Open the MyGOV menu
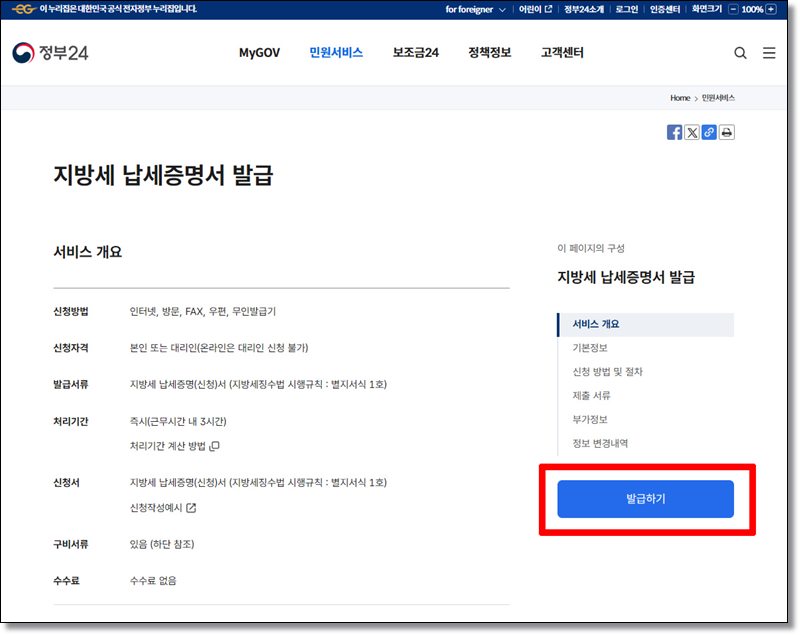This screenshot has width=800, height=635. pos(259,53)
